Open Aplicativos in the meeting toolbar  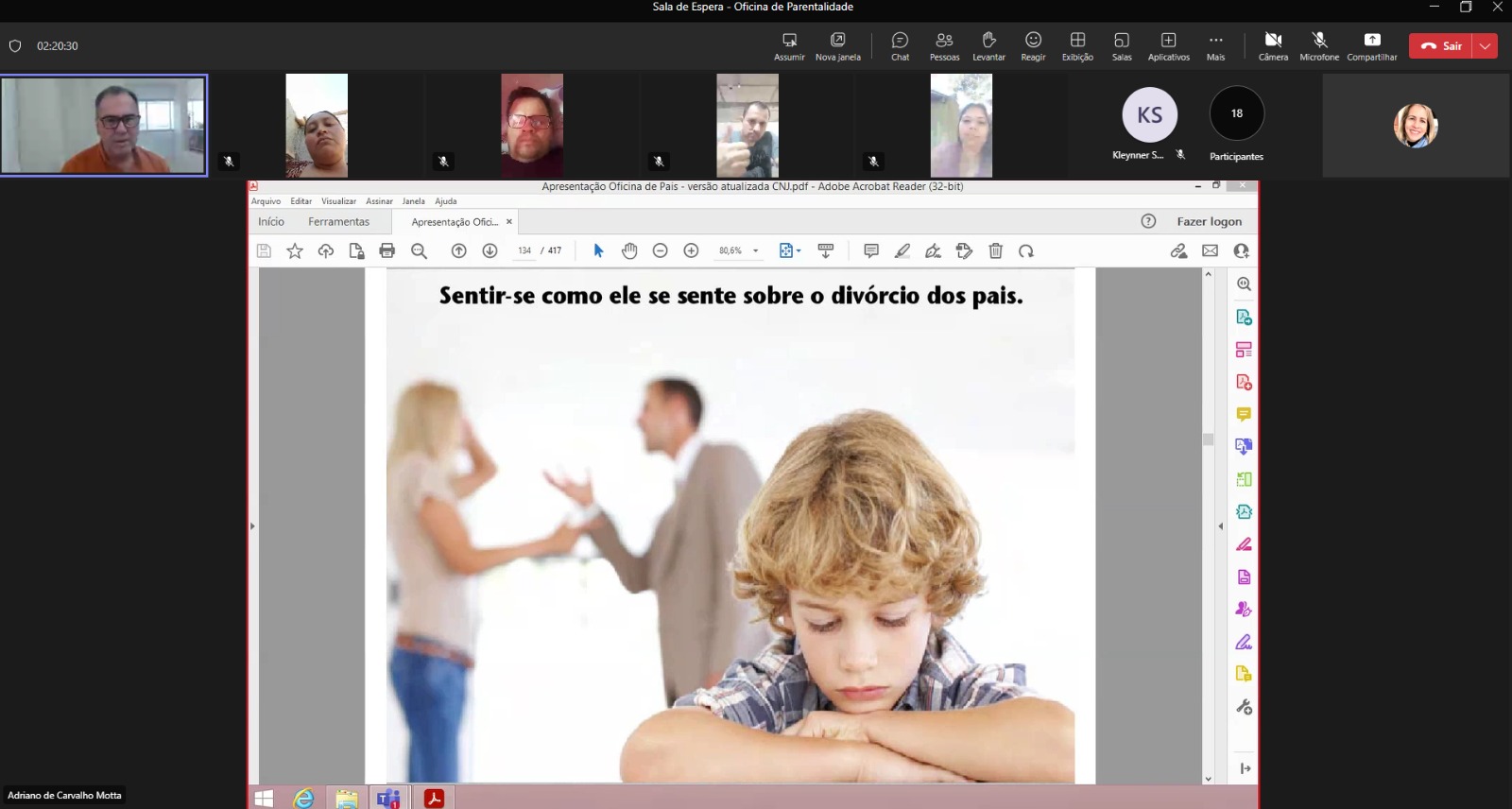coord(1168,45)
